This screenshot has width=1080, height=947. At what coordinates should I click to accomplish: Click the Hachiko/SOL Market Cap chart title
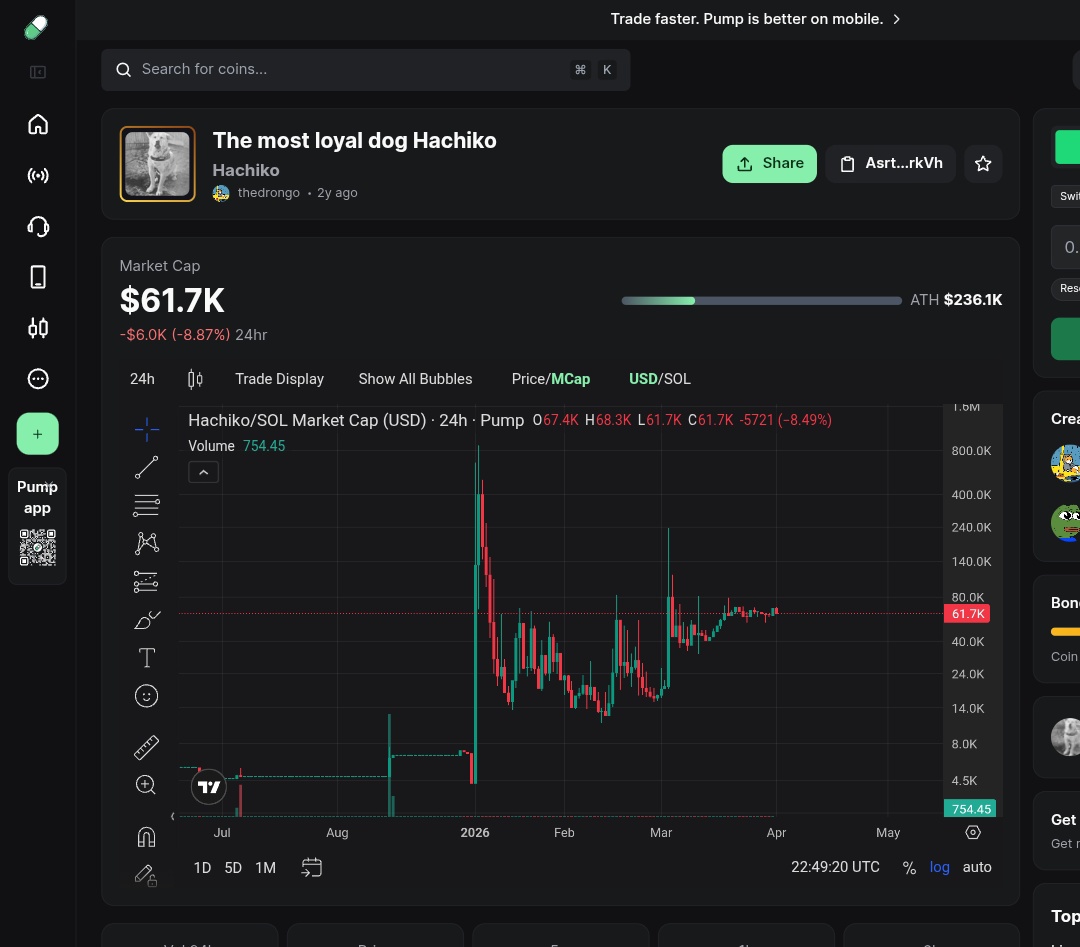(x=356, y=420)
